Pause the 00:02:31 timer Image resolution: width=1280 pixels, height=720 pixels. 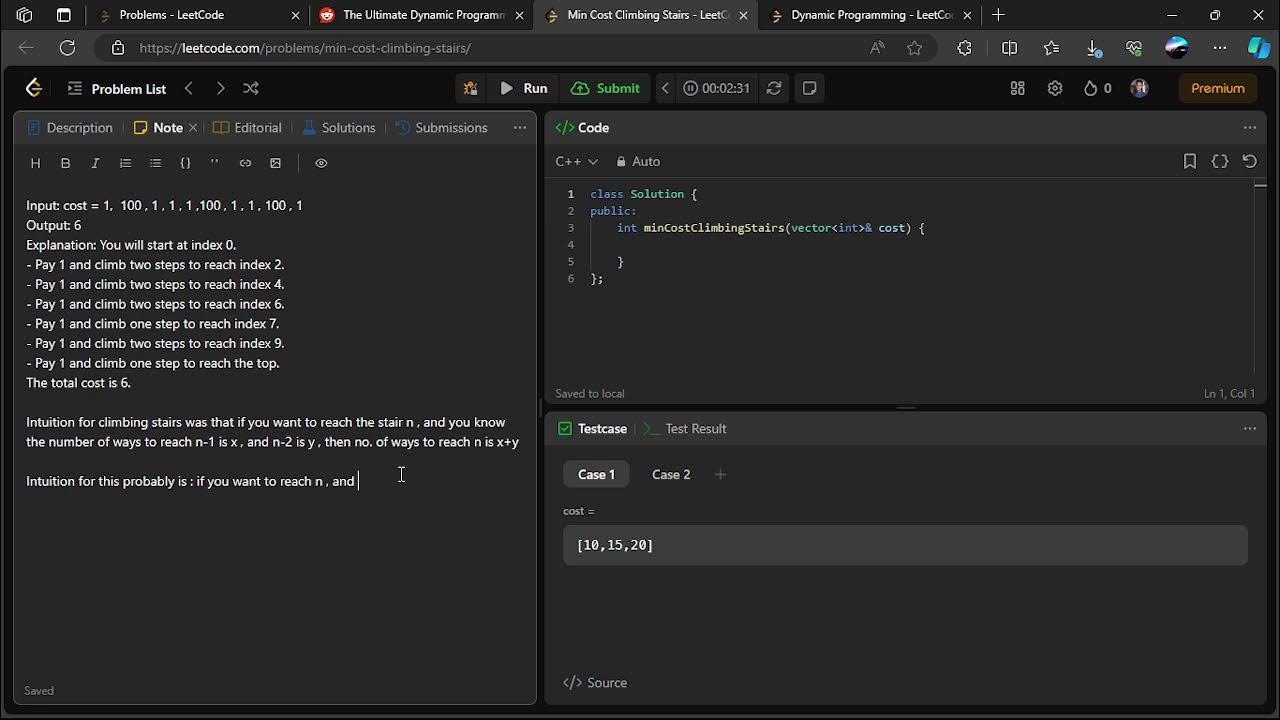click(x=716, y=88)
